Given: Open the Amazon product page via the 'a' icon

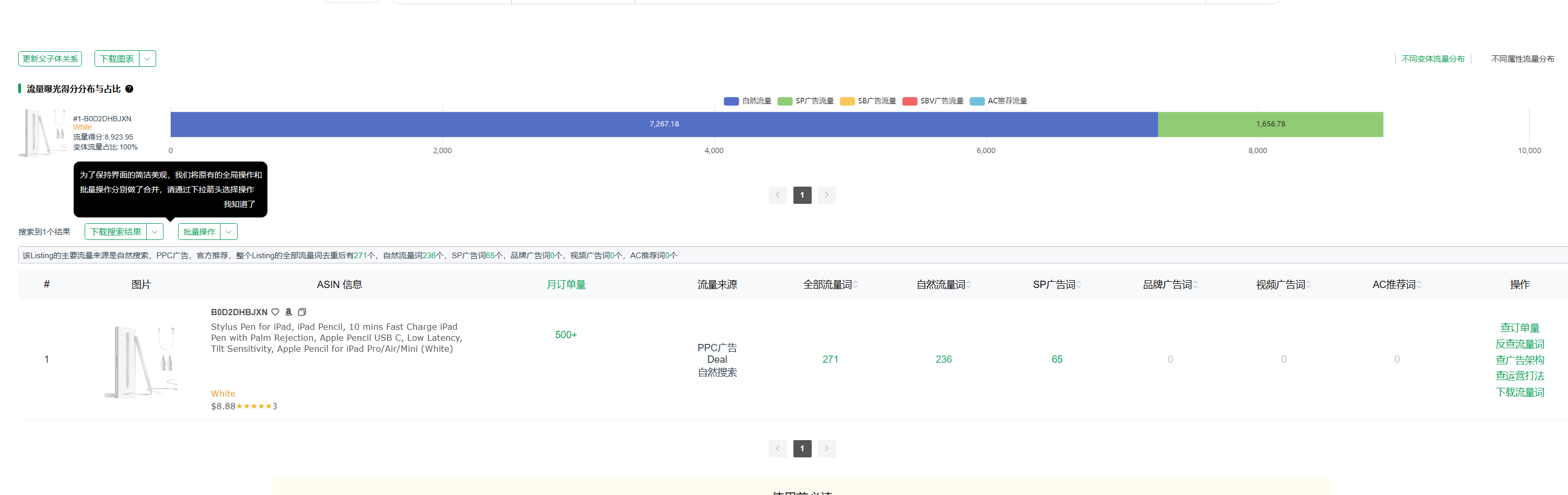Looking at the screenshot, I should click(x=288, y=312).
